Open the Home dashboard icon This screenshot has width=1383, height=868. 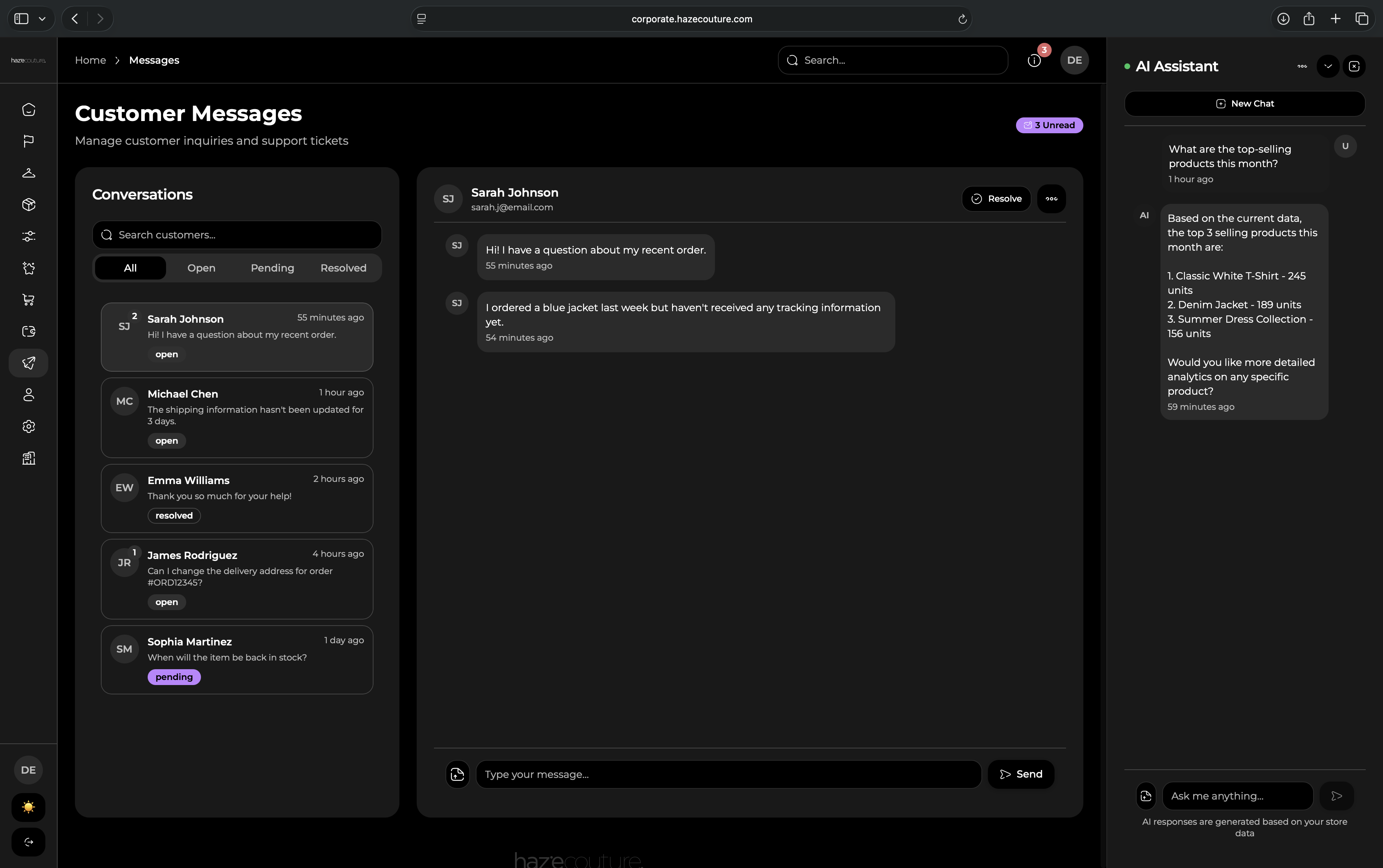[x=28, y=109]
